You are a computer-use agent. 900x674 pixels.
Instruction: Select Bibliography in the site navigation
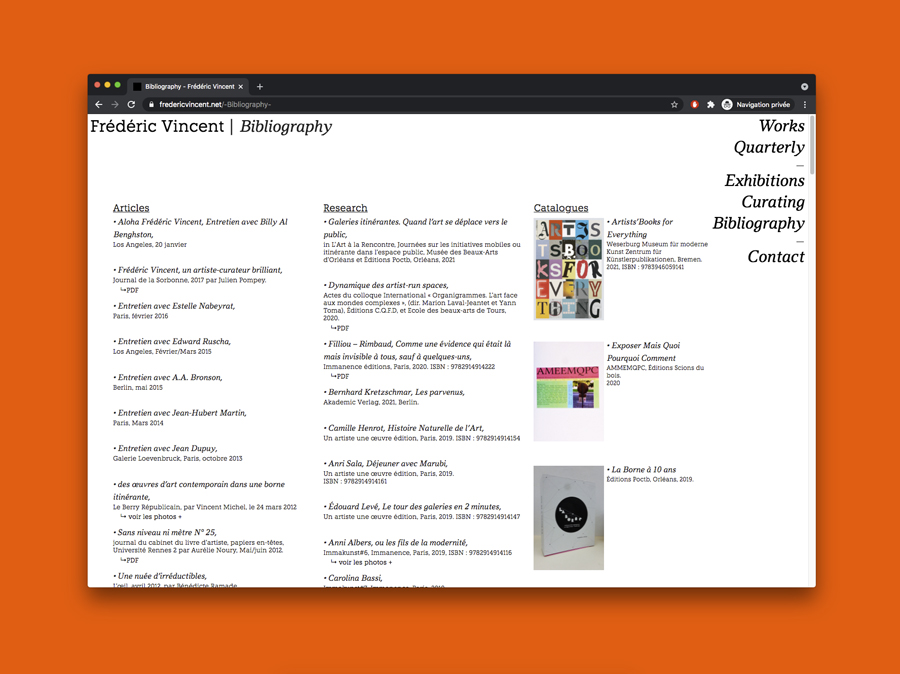[758, 223]
